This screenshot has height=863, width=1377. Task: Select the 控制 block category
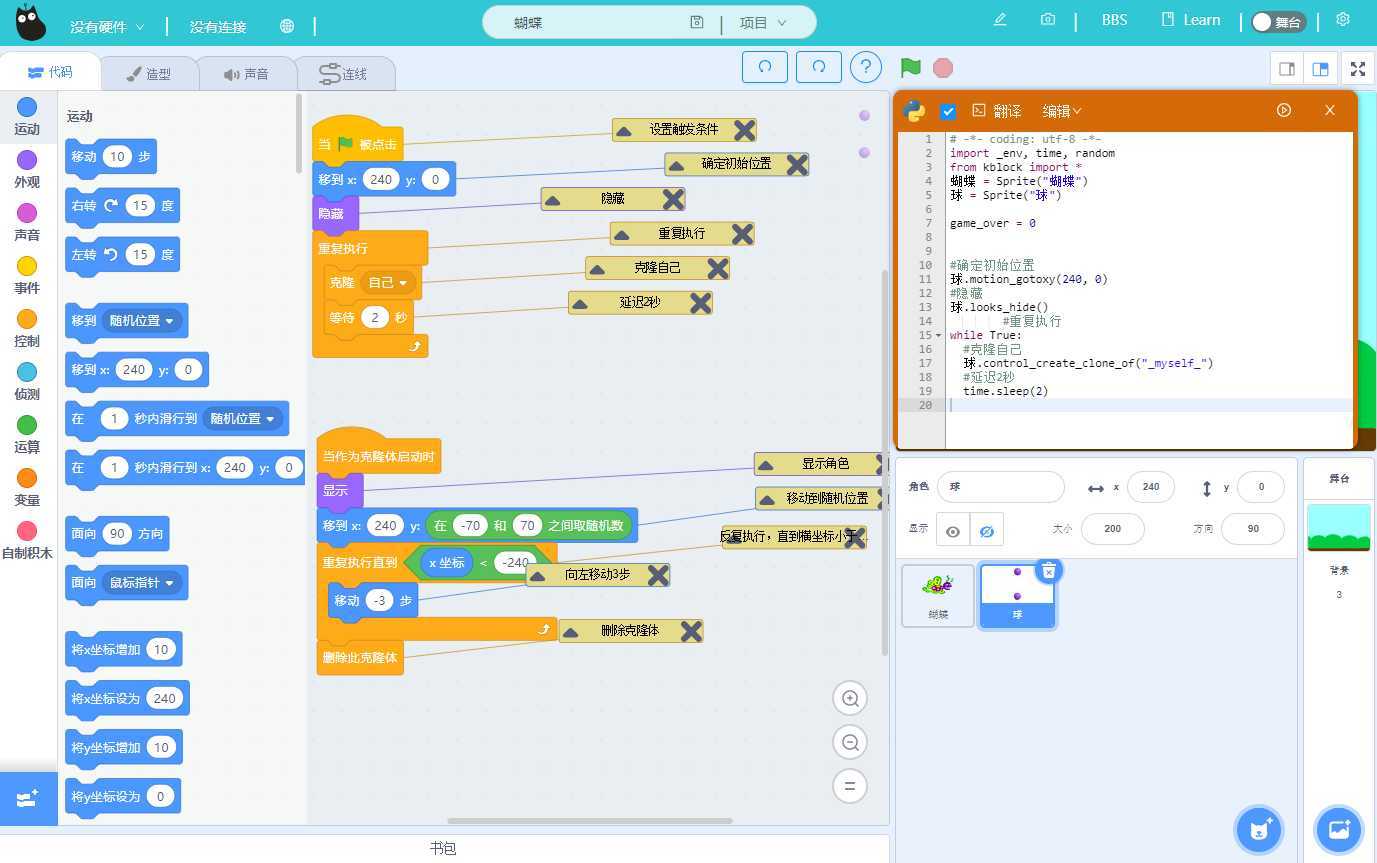point(27,328)
